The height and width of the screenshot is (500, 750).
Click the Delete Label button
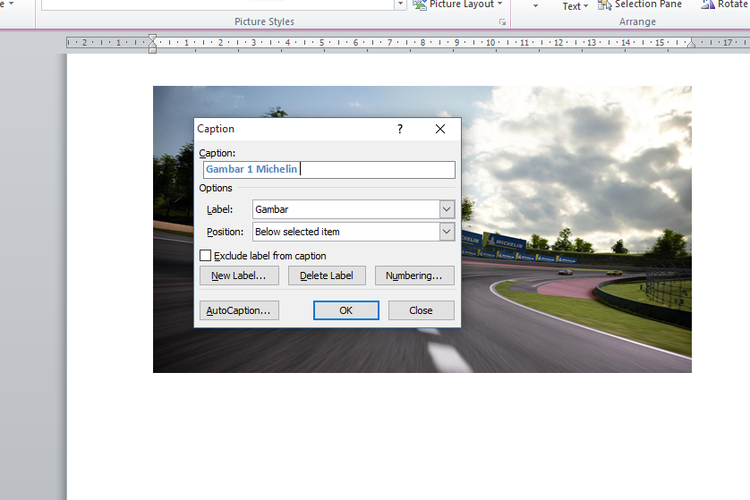(327, 276)
